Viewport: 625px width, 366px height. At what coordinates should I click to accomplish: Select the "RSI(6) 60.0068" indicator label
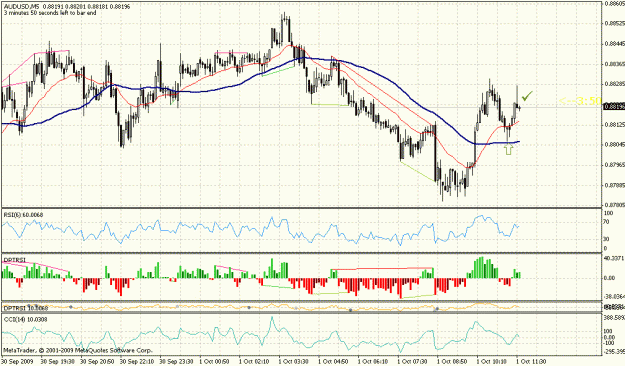click(24, 215)
